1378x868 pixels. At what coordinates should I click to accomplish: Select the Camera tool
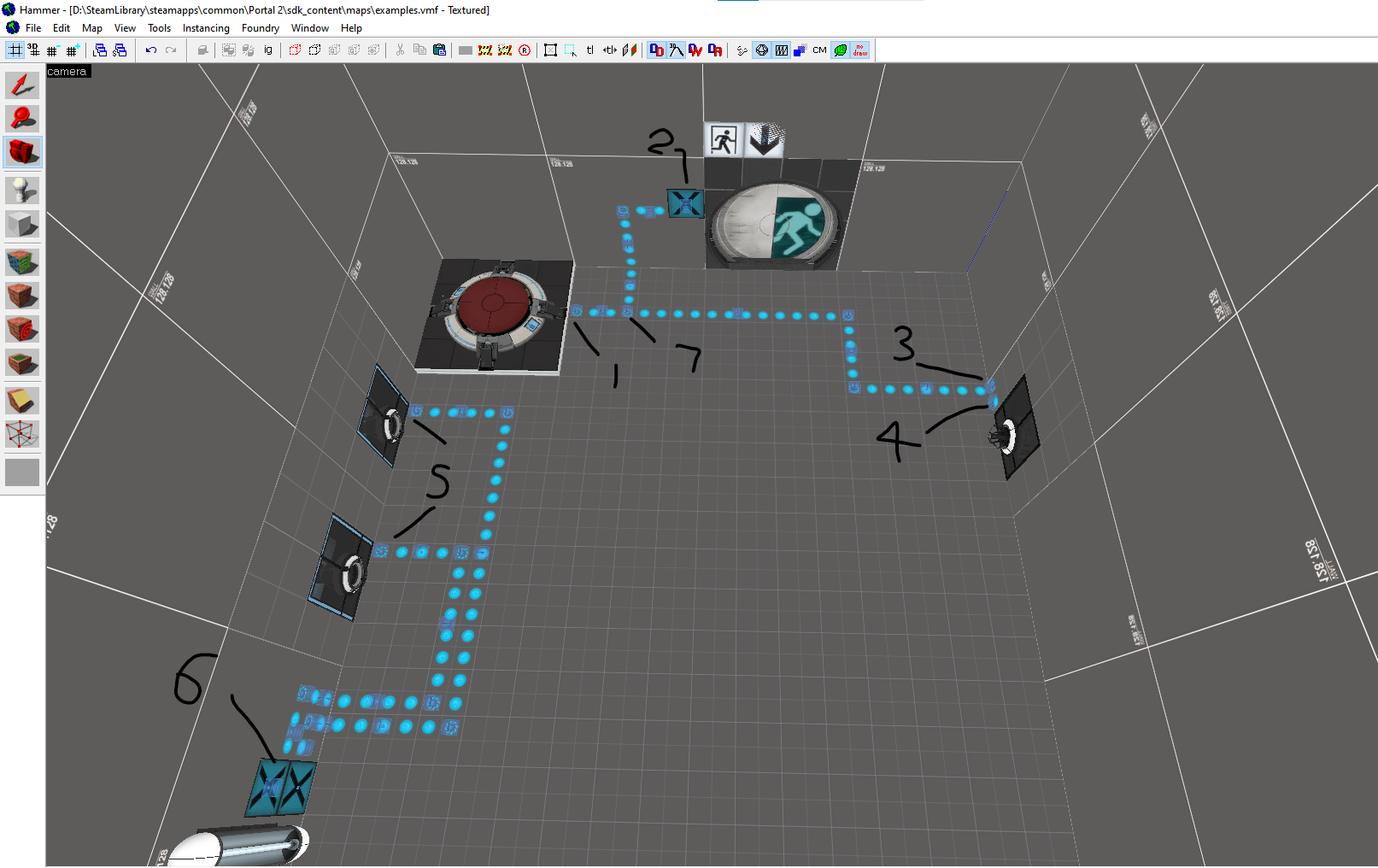(22, 152)
